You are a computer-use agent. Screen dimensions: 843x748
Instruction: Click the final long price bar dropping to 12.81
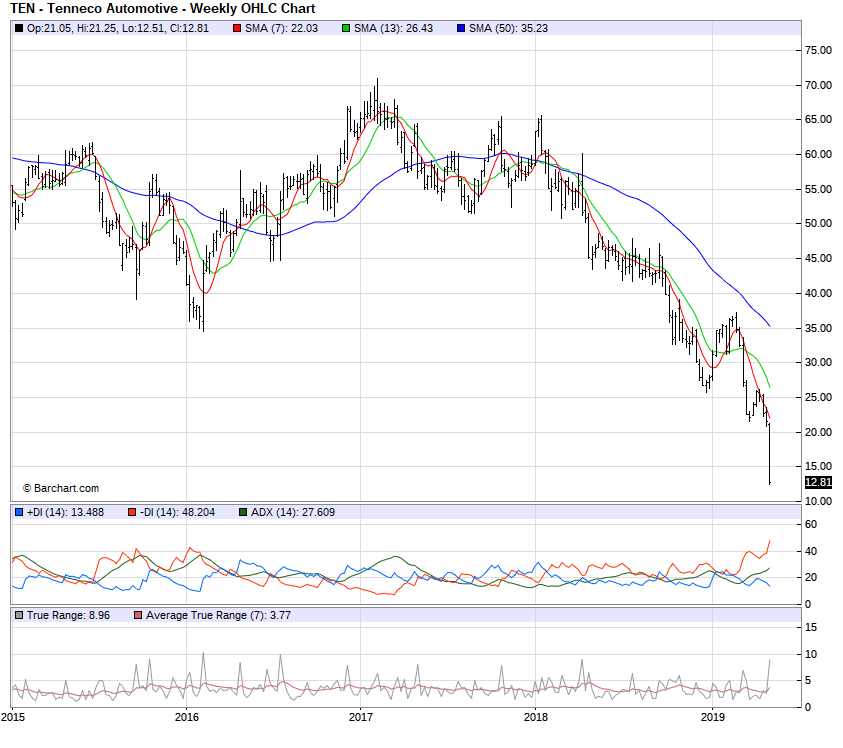[x=770, y=454]
